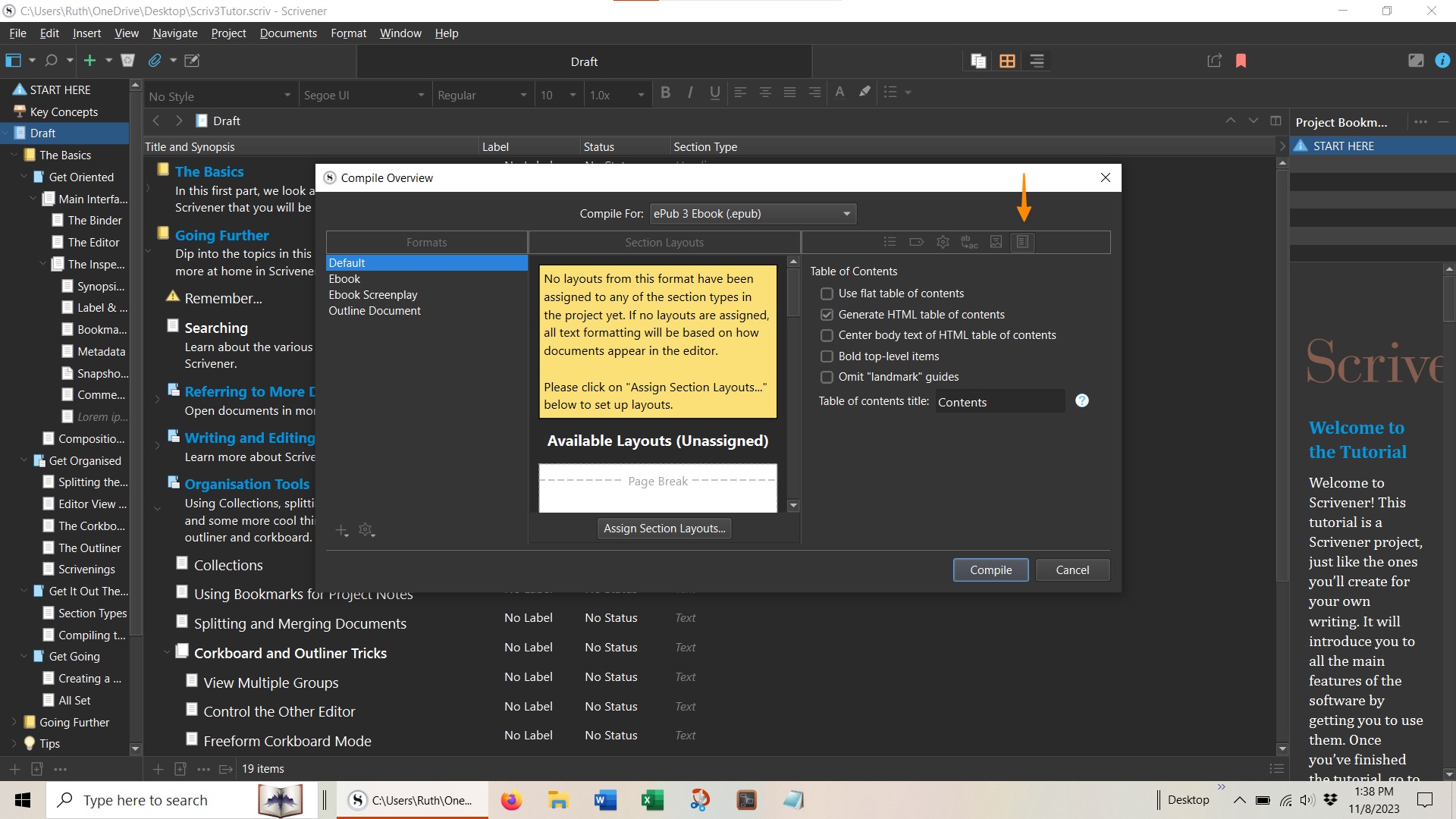Viewport: 1456px width, 819px height.
Task: Open the Project menu
Action: (228, 33)
